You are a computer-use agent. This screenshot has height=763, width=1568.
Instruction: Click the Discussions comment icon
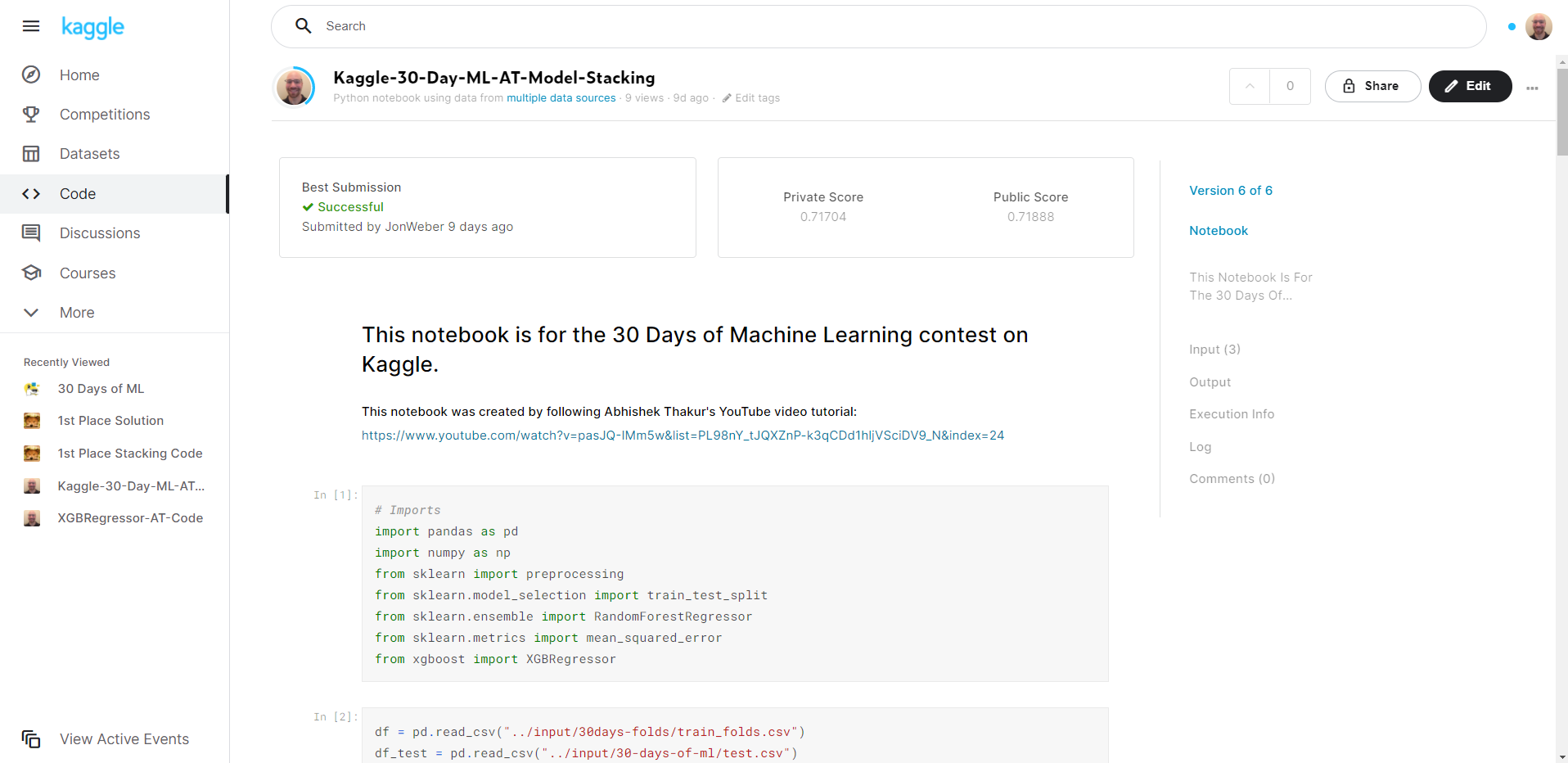click(x=31, y=233)
